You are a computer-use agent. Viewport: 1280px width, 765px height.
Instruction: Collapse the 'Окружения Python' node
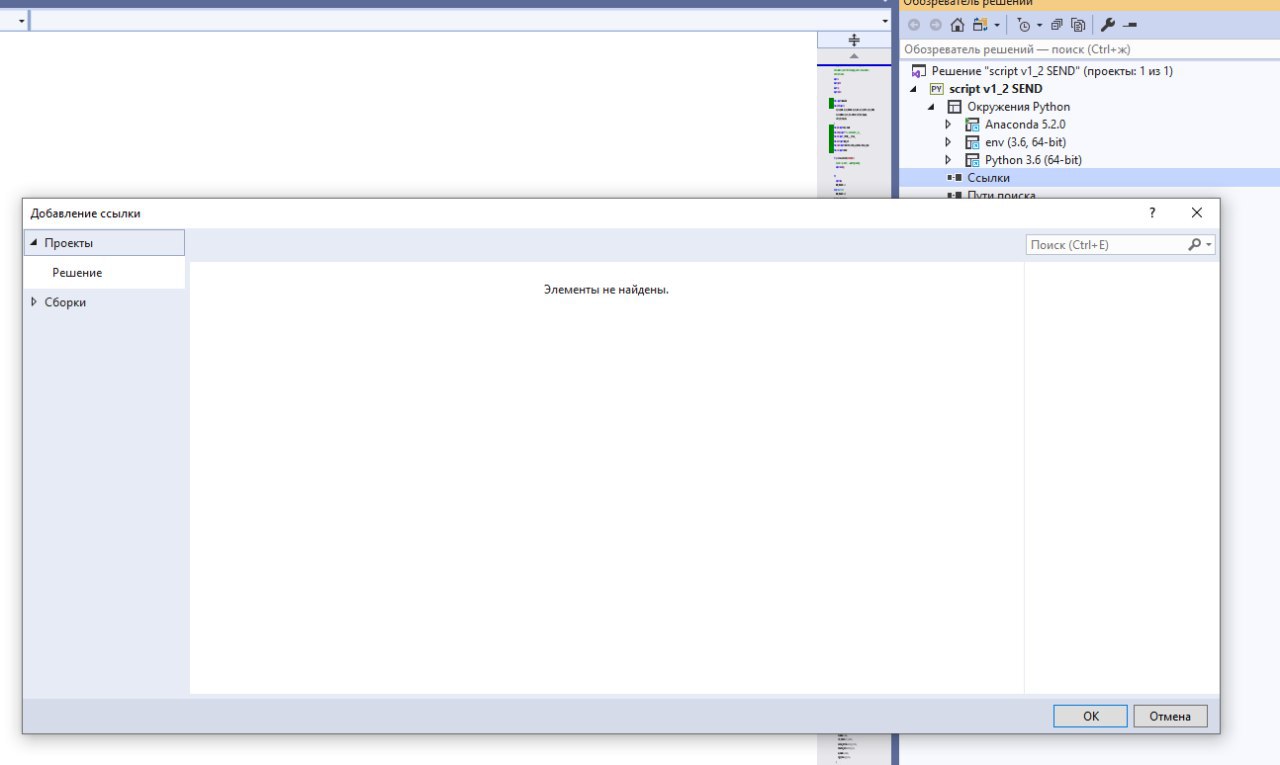coord(931,107)
